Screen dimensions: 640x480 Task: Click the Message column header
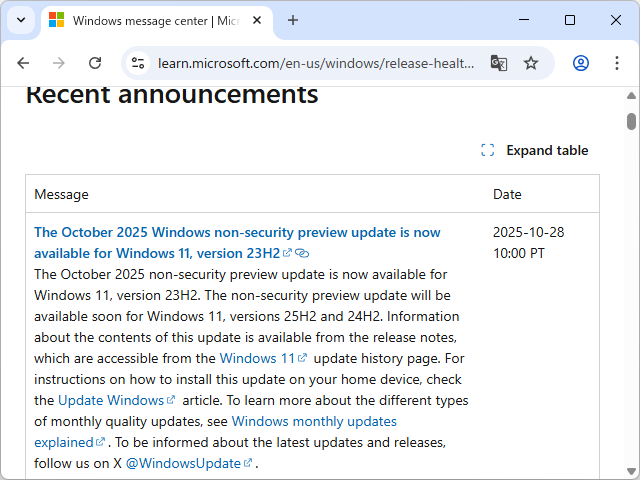[61, 194]
